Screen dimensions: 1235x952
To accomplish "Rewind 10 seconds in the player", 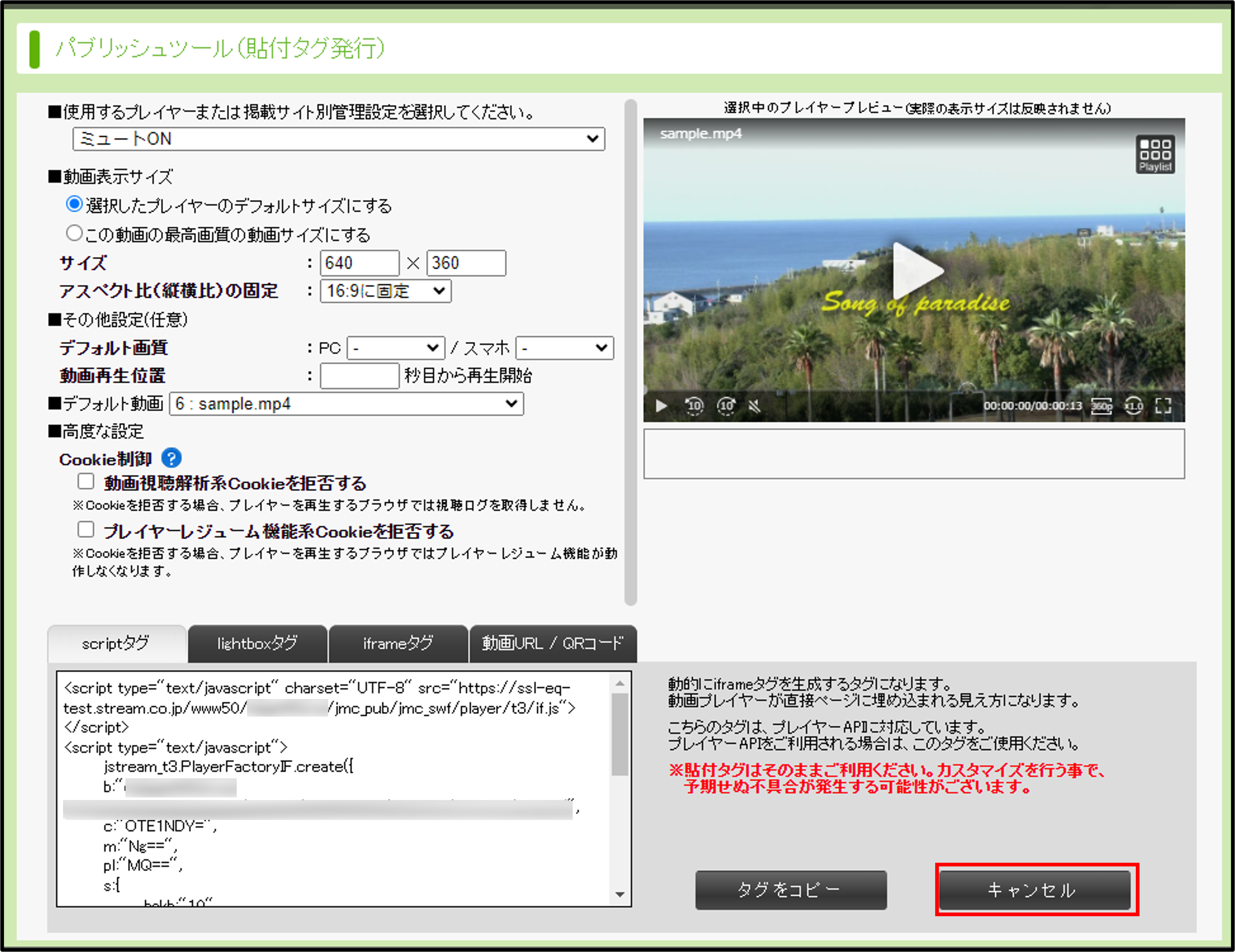I will coord(694,406).
